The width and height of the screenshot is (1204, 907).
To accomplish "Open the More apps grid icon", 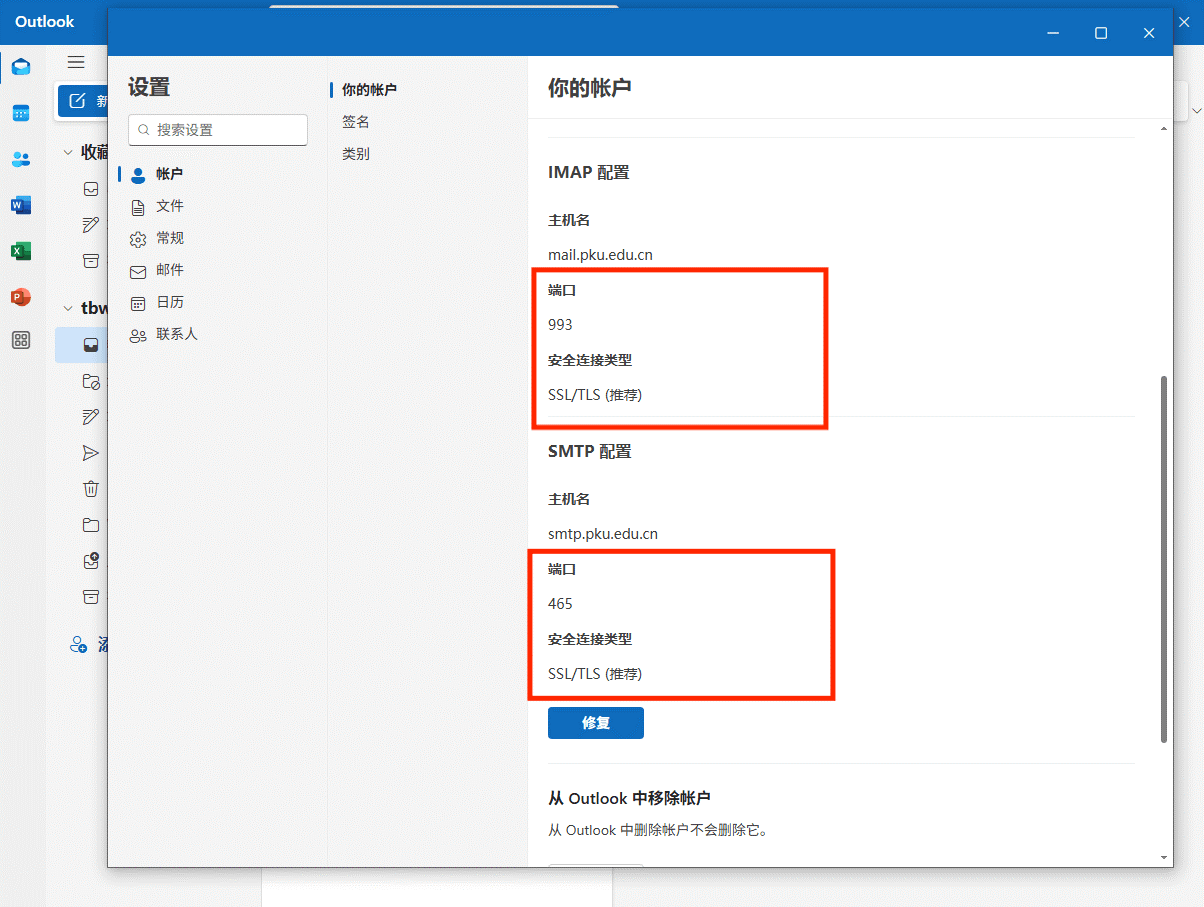I will pos(21,341).
